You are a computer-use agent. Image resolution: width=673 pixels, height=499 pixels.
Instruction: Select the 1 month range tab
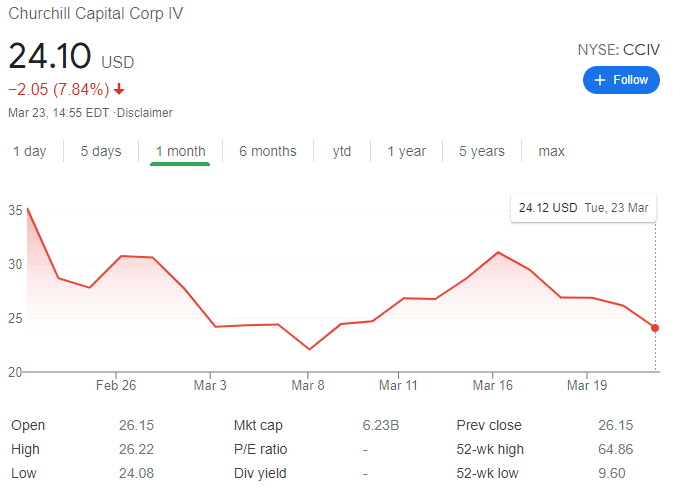pos(180,151)
